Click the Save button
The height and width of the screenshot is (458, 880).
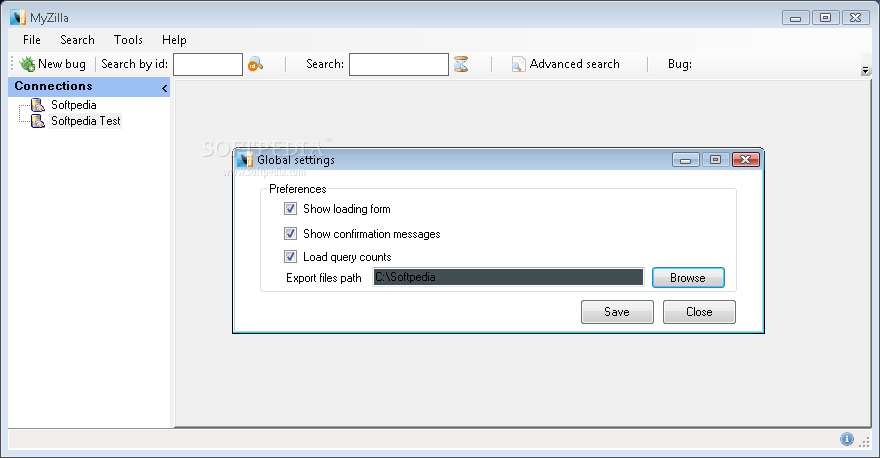tap(617, 312)
